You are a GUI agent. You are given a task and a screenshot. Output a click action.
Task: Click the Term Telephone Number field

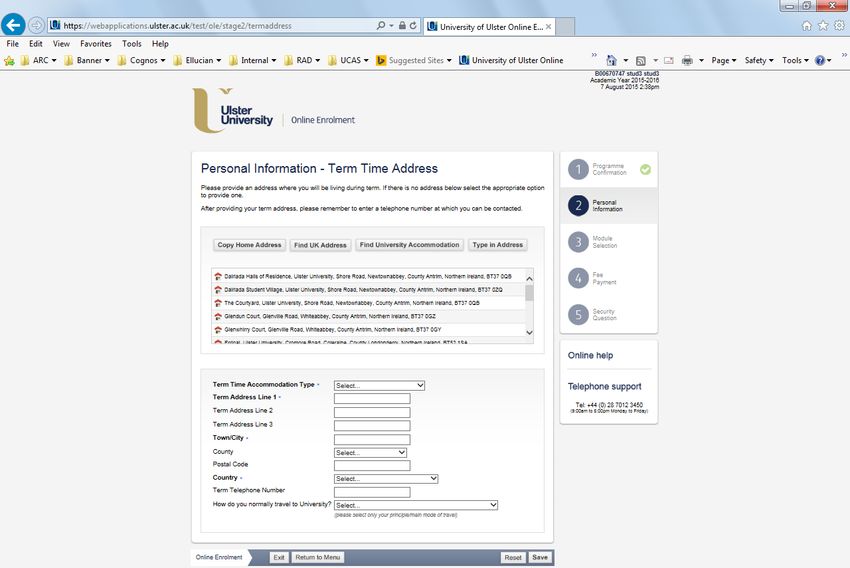[372, 492]
